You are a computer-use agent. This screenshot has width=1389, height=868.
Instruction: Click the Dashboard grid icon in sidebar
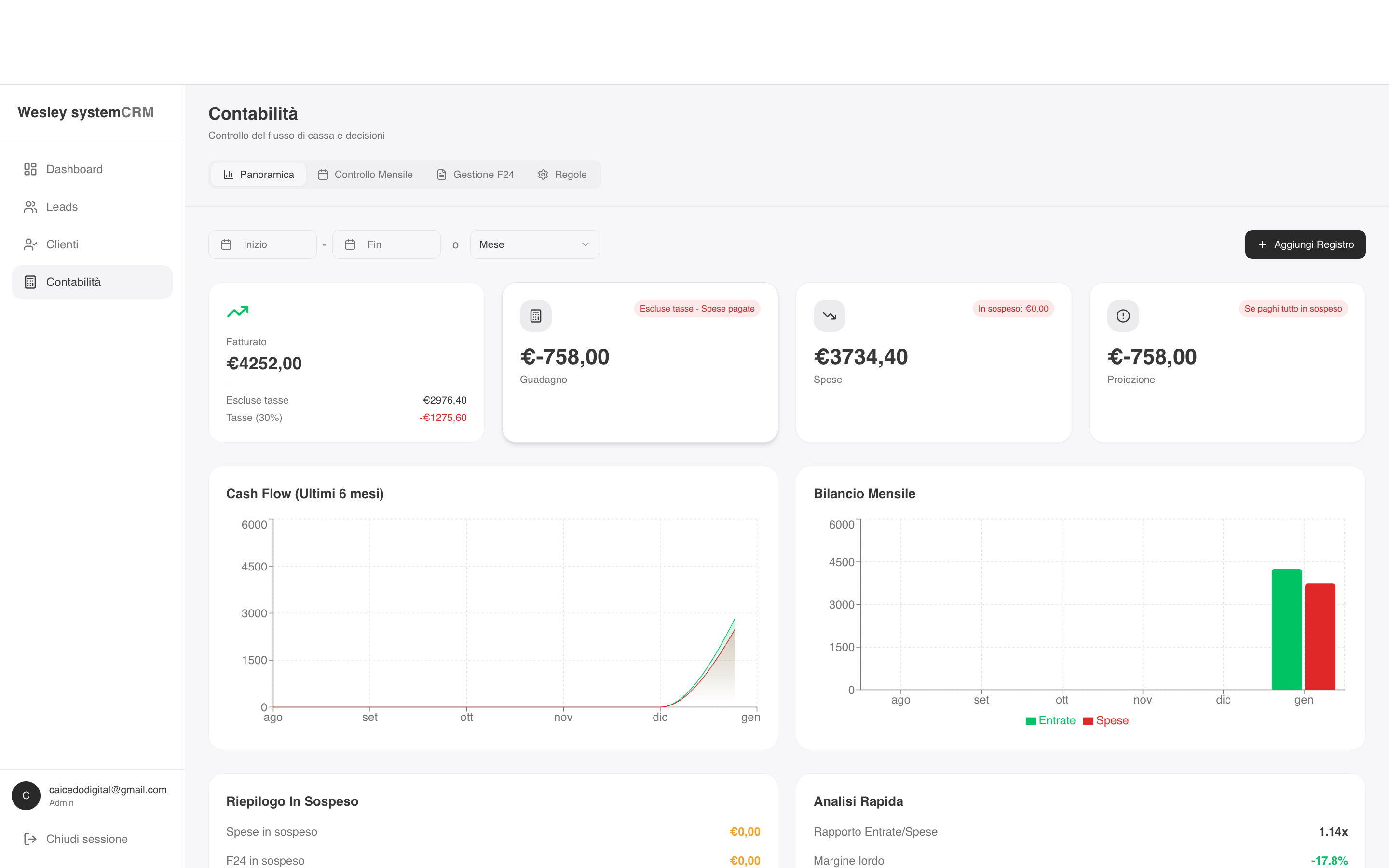30,169
